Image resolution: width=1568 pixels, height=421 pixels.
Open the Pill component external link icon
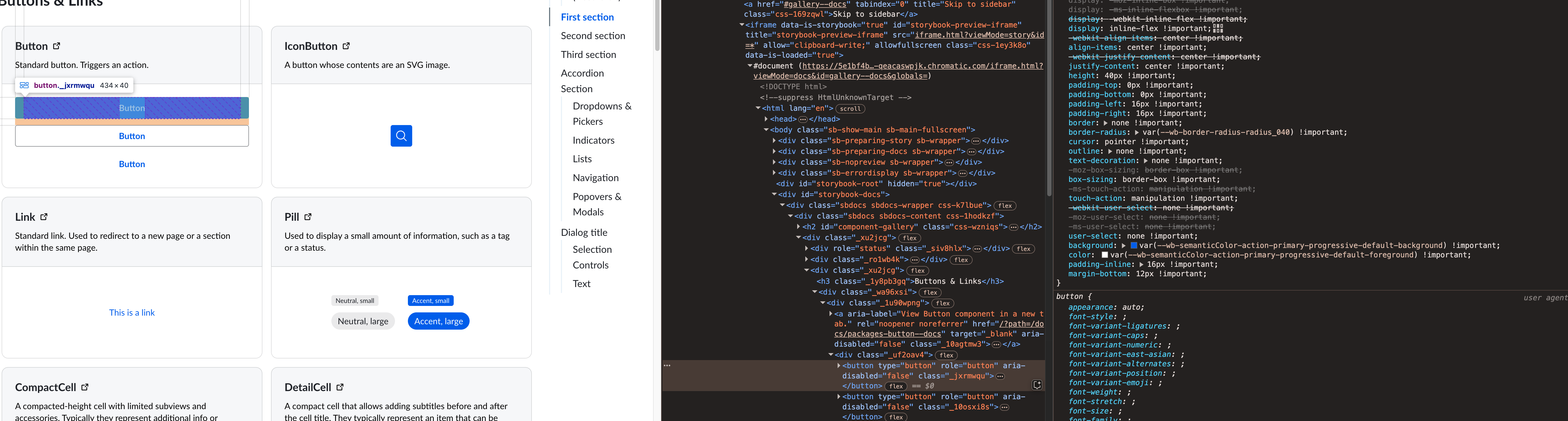point(308,217)
